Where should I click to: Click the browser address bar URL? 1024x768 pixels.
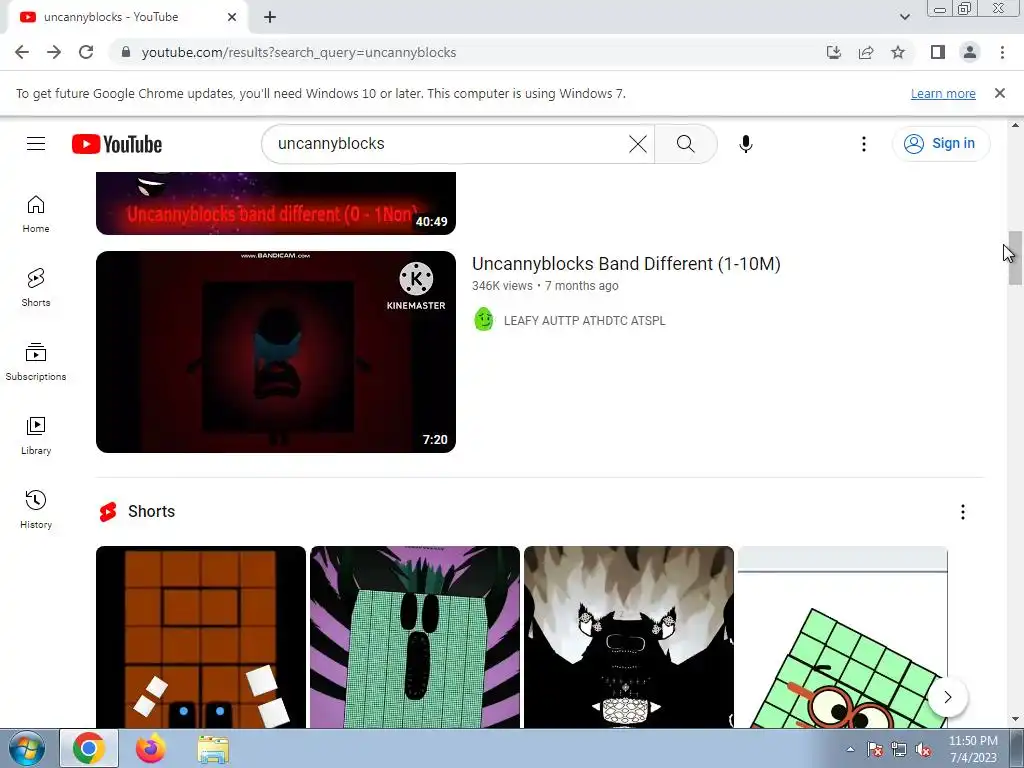coord(298,52)
